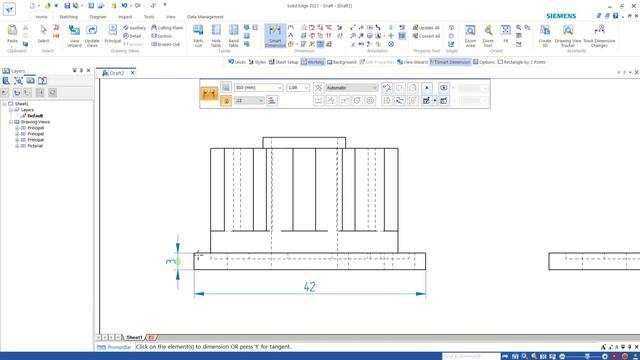This screenshot has width=640, height=360.
Task: Click the 42 dimension value on drawing
Action: tap(309, 287)
